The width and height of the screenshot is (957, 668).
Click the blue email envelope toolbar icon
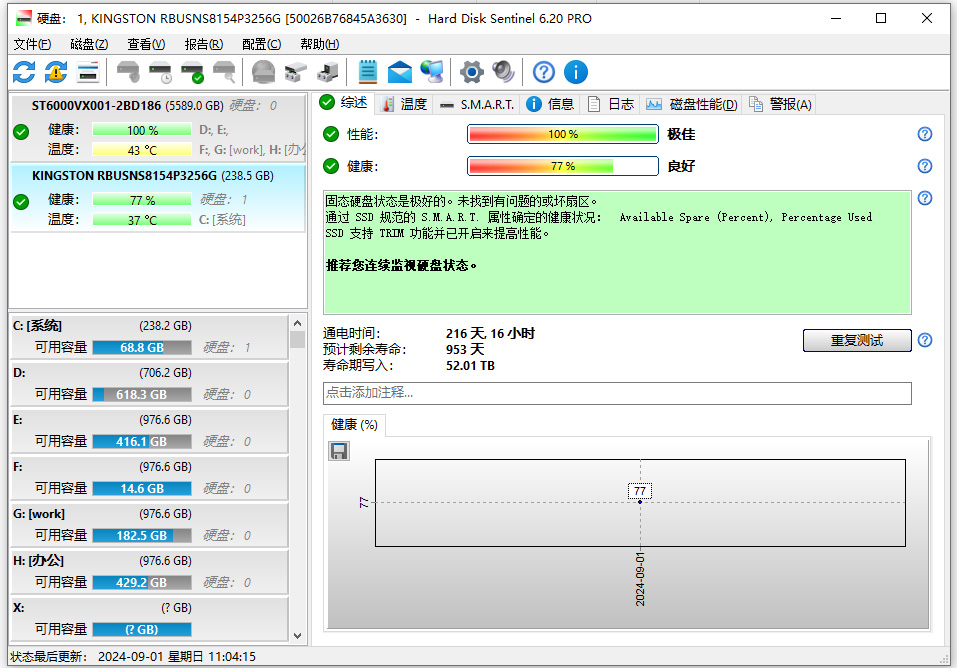click(x=400, y=72)
